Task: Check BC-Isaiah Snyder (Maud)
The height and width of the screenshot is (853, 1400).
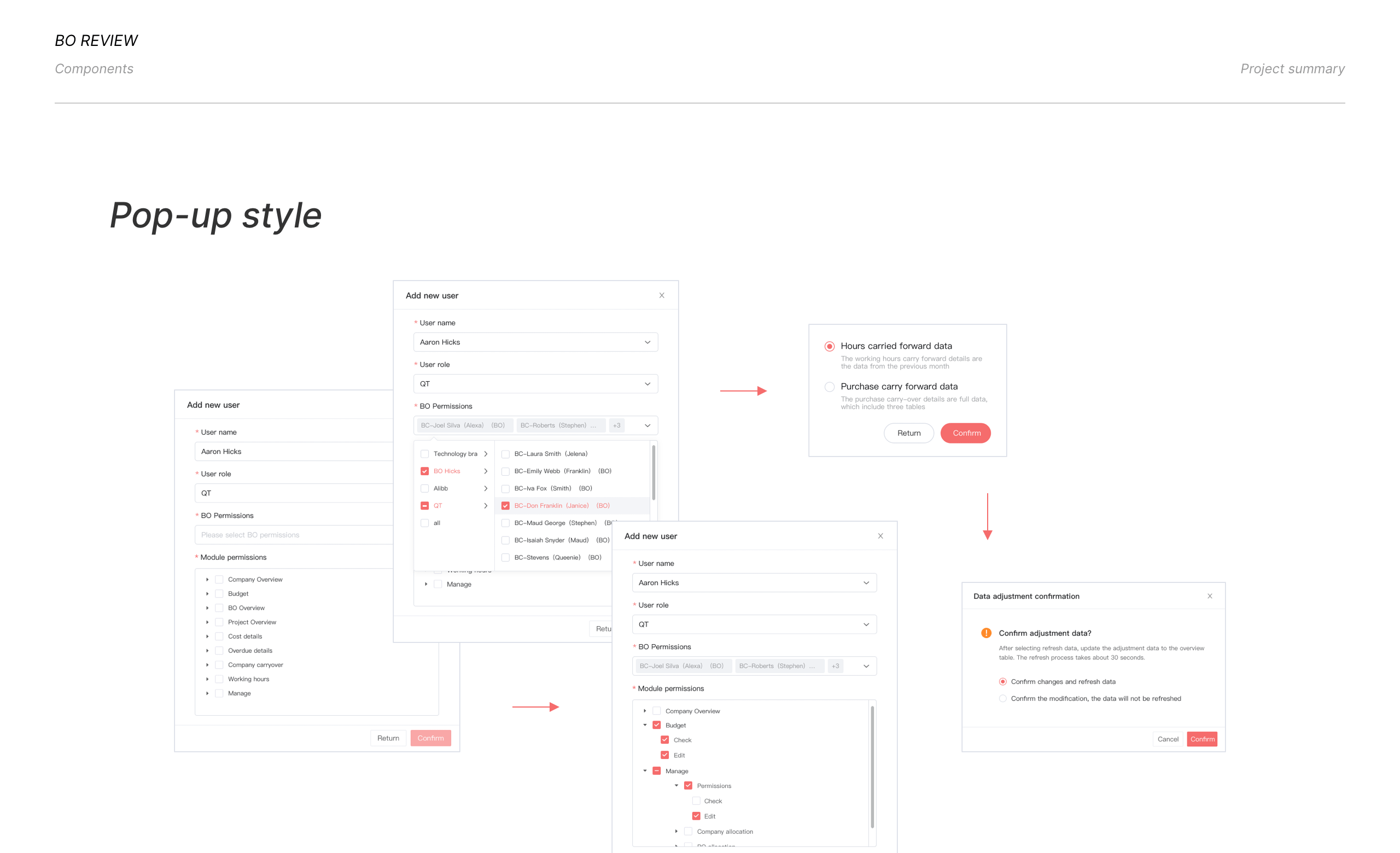Action: tap(505, 540)
